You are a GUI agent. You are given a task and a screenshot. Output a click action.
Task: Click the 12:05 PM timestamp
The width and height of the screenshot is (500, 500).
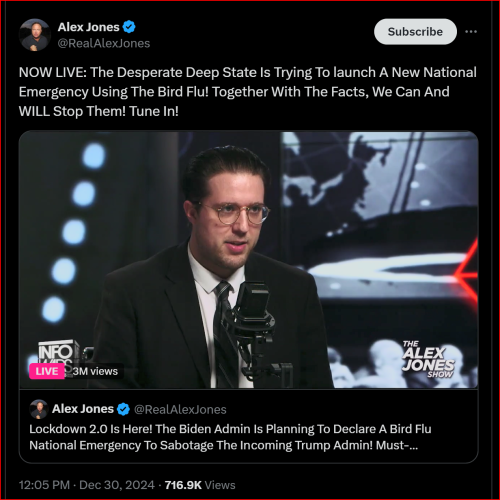(x=44, y=485)
